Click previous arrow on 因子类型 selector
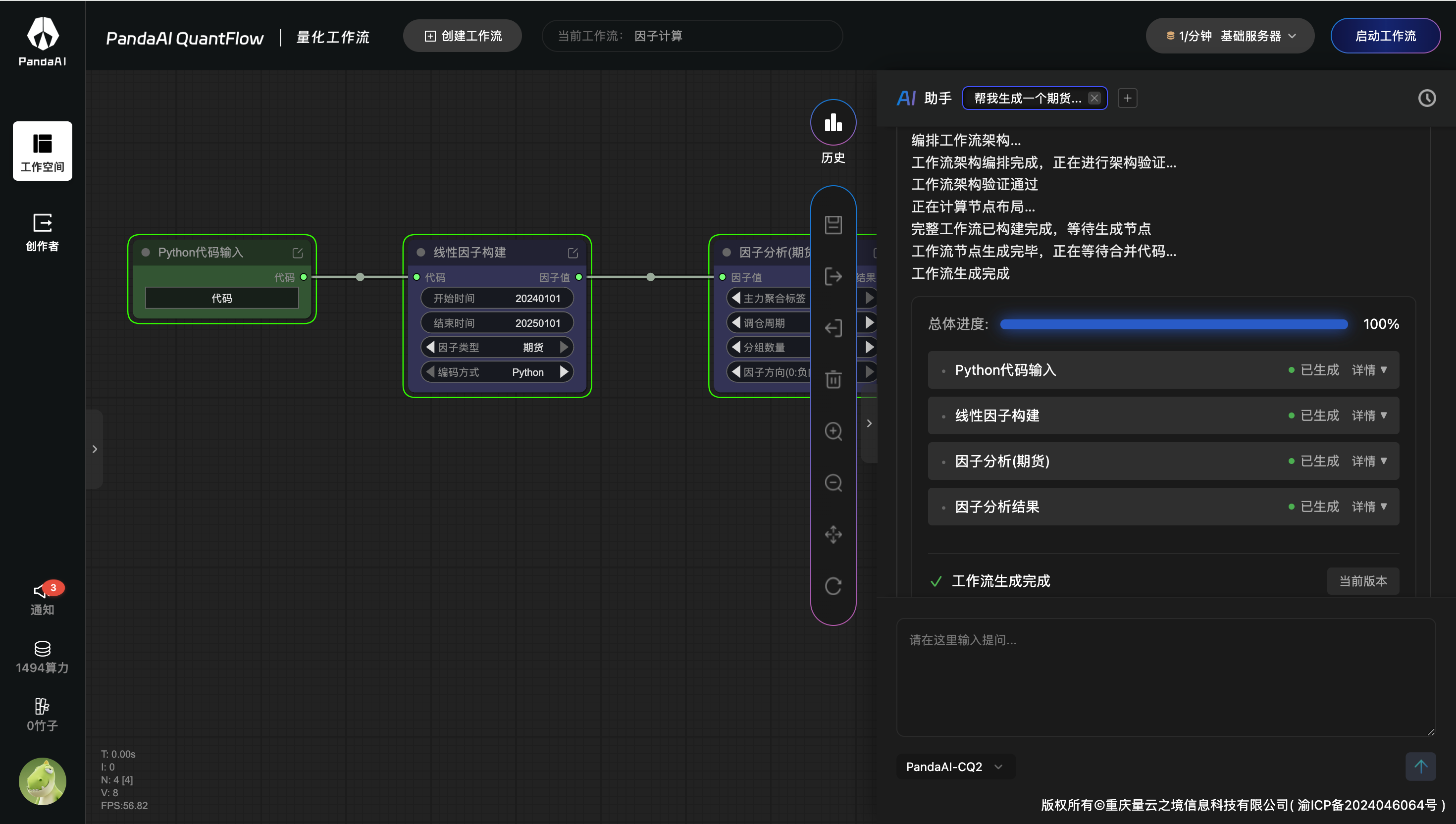Image resolution: width=1456 pixels, height=824 pixels. point(430,347)
